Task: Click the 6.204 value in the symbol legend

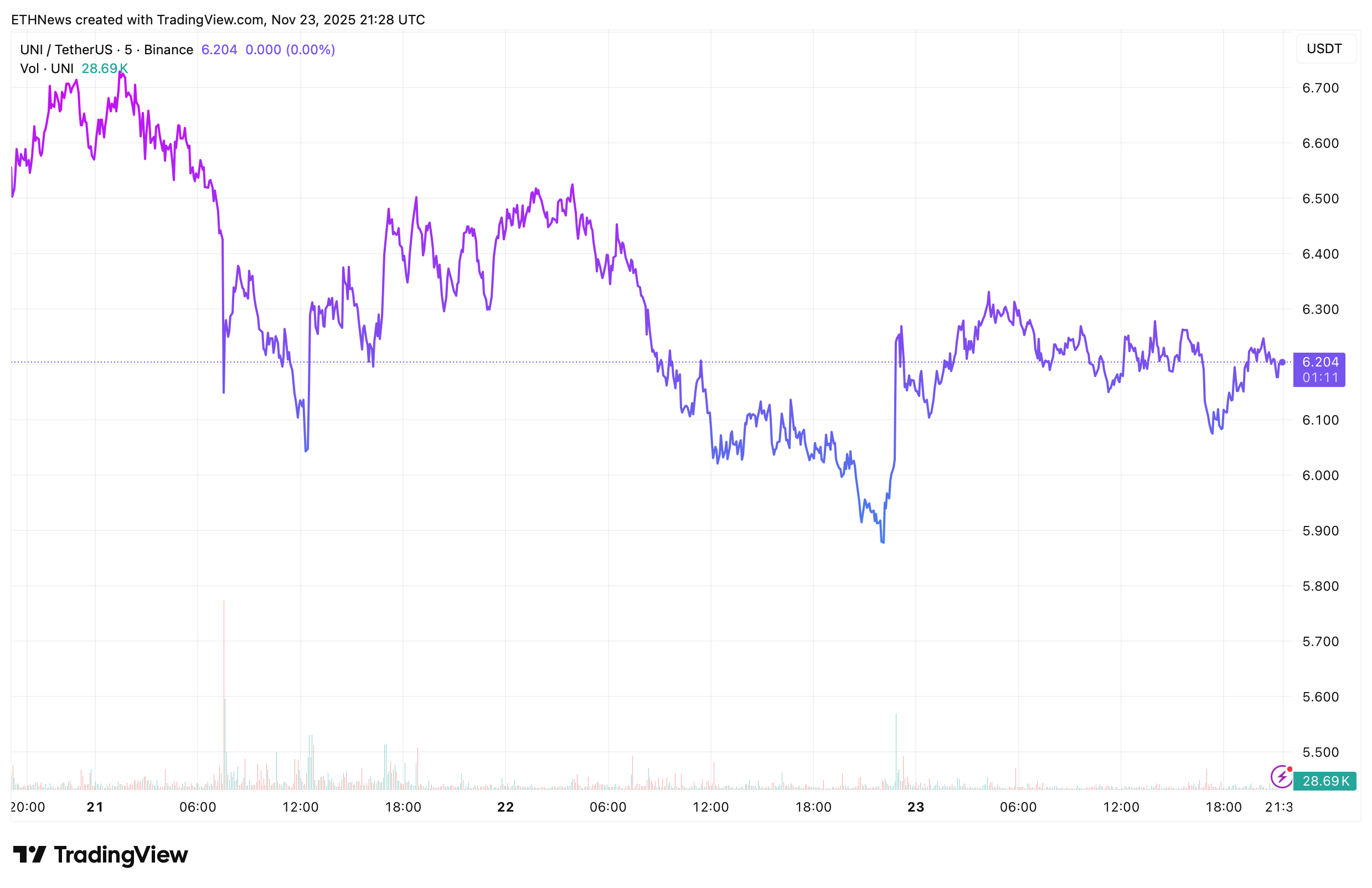Action: pos(219,50)
